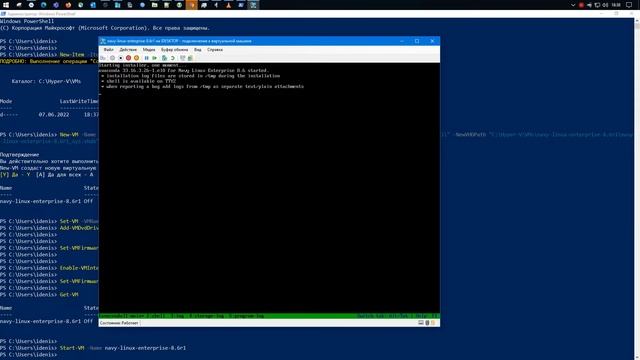Open the Буфер обмена menu
The image size is (640, 360).
pyautogui.click(x=174, y=49)
